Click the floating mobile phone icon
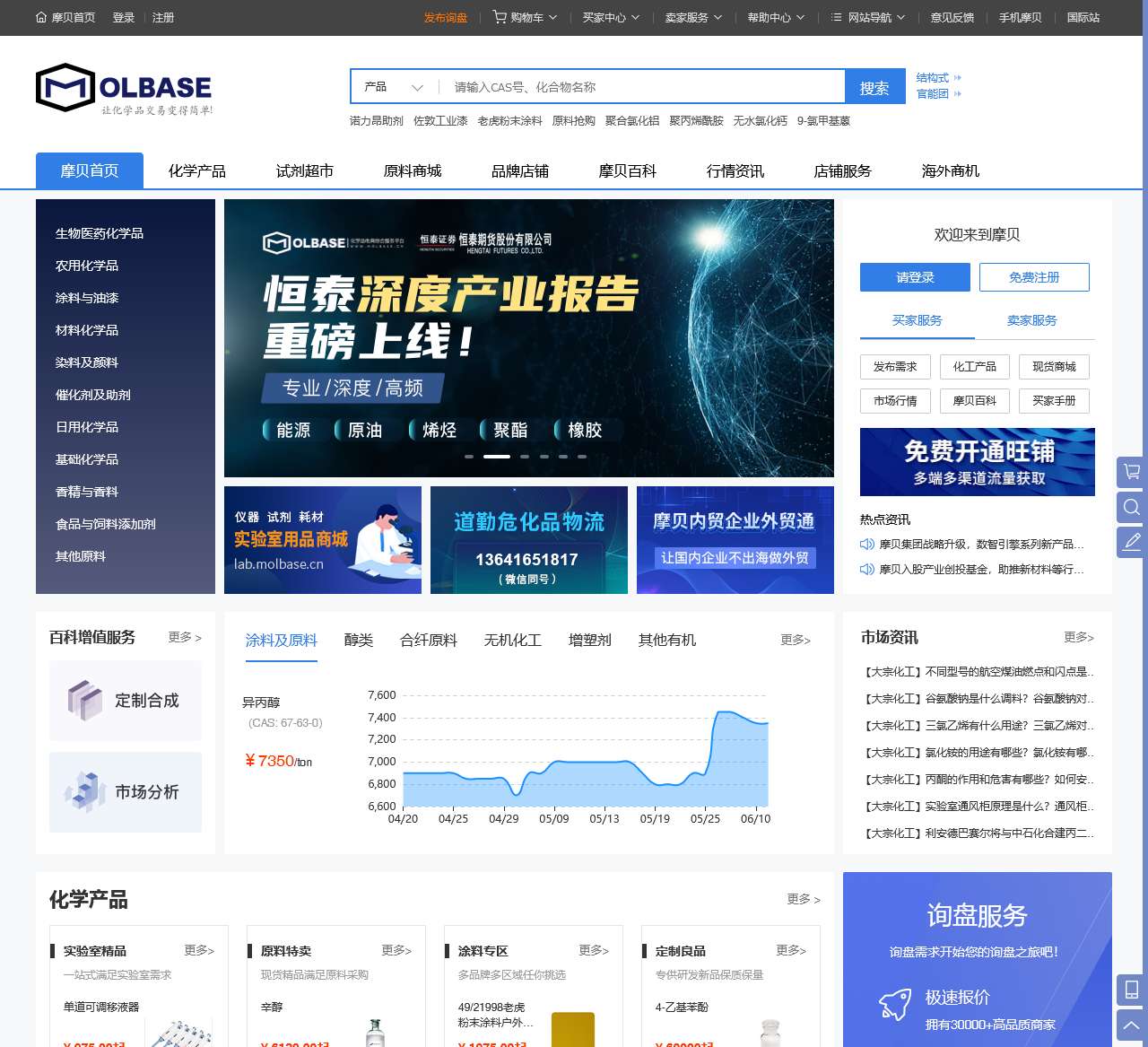This screenshot has width=1148, height=1047. pyautogui.click(x=1132, y=990)
